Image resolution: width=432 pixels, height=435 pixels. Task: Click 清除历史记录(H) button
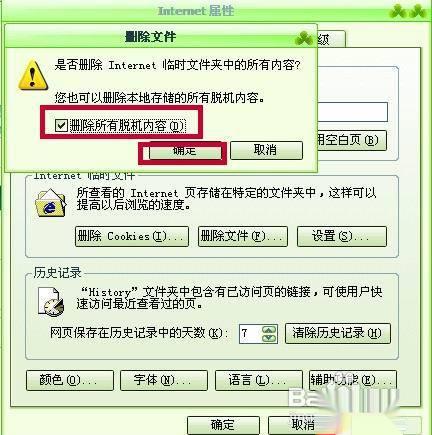coord(338,333)
